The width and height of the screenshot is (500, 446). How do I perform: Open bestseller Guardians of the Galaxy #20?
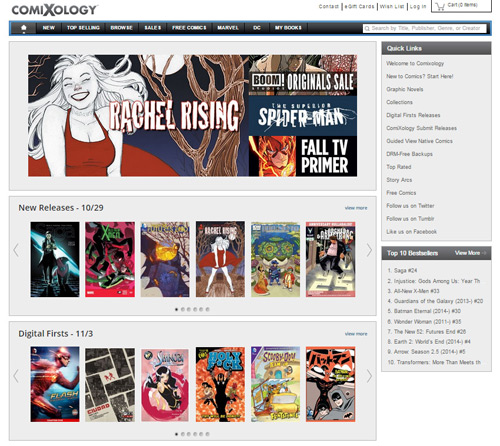pos(435,301)
